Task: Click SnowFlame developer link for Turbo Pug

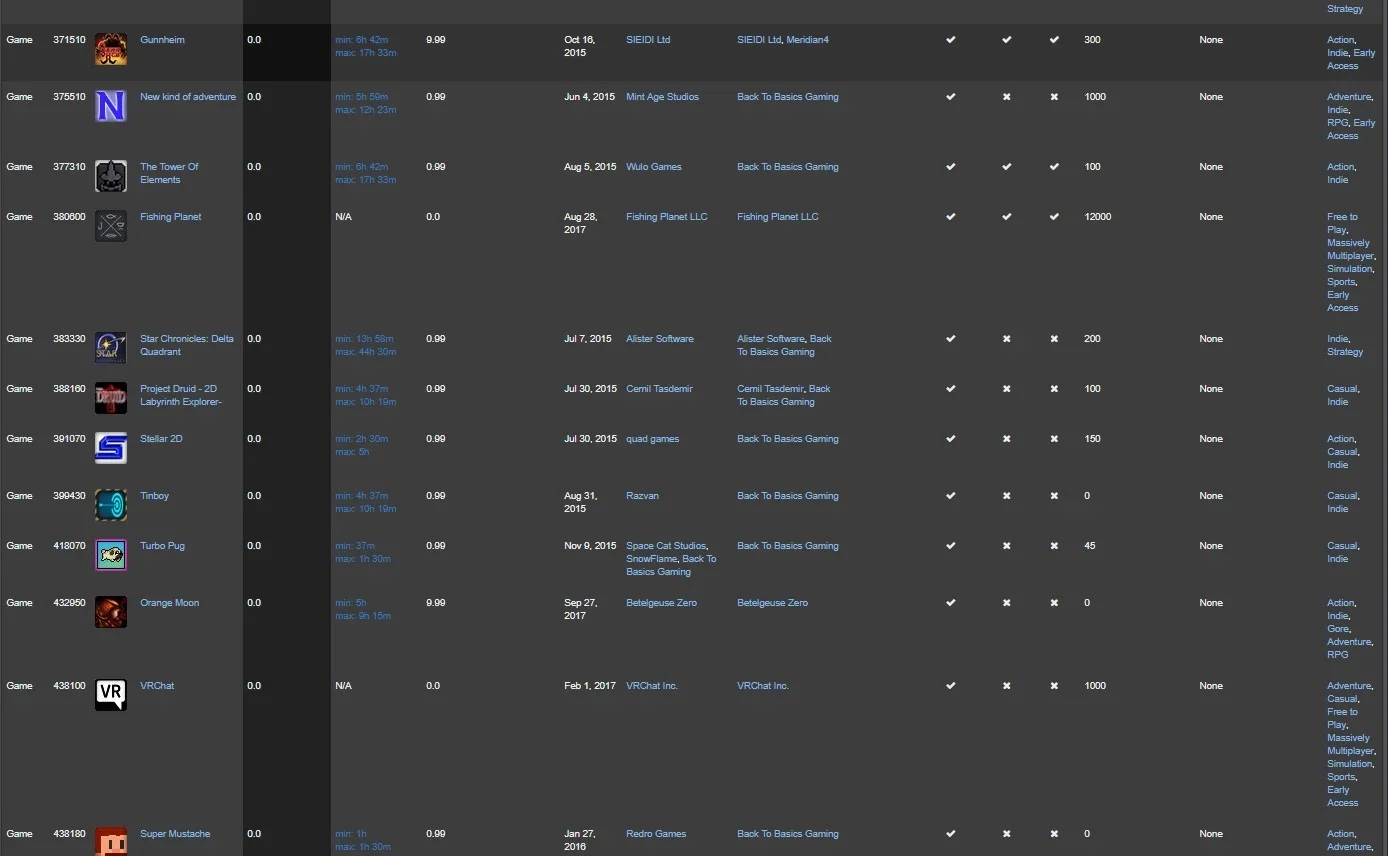Action: point(651,559)
